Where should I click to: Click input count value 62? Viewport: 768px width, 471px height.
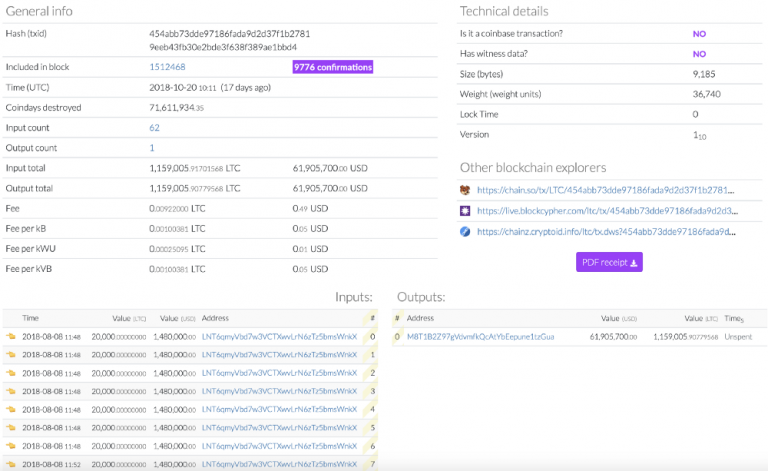click(x=154, y=128)
